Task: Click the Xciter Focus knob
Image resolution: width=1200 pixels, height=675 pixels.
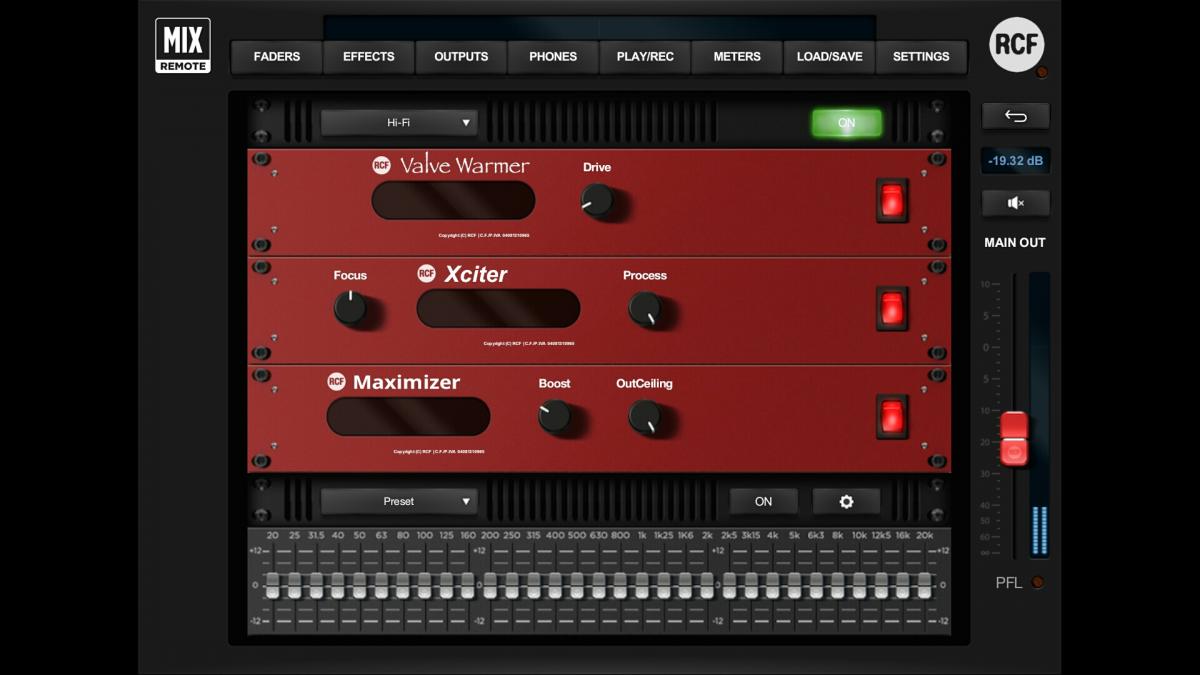Action: [350, 308]
